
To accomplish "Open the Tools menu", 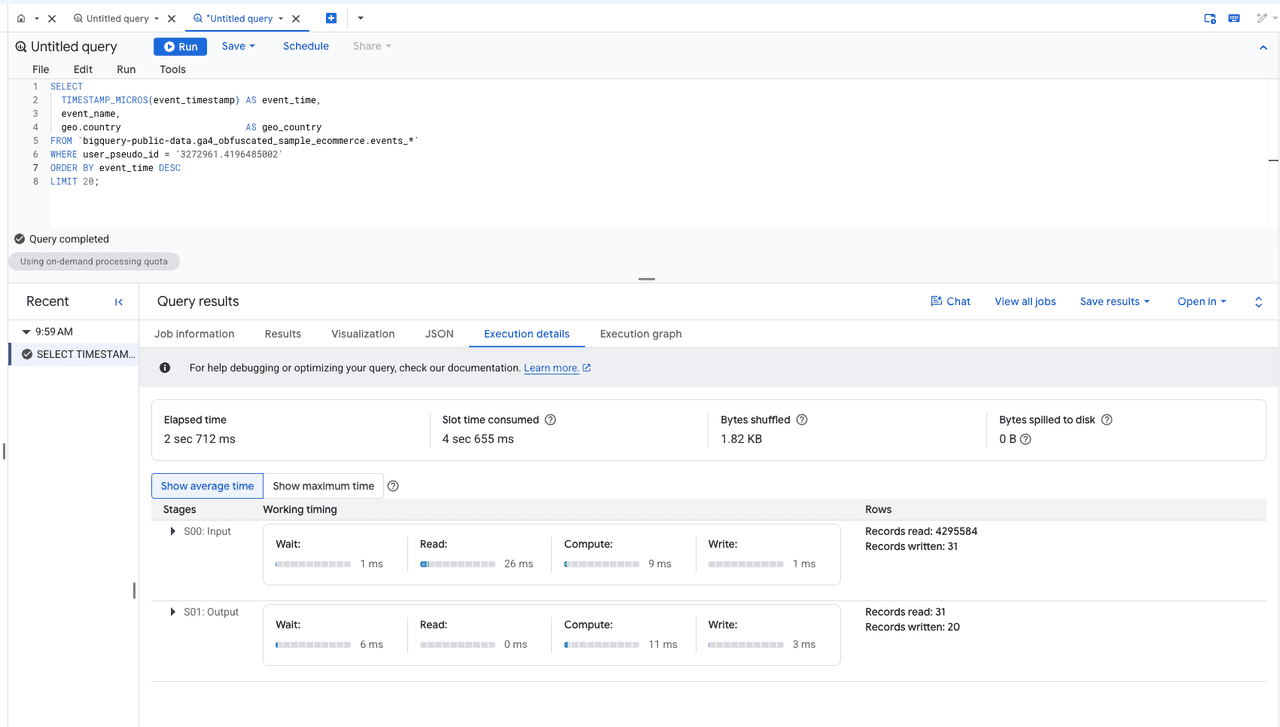I will 173,69.
